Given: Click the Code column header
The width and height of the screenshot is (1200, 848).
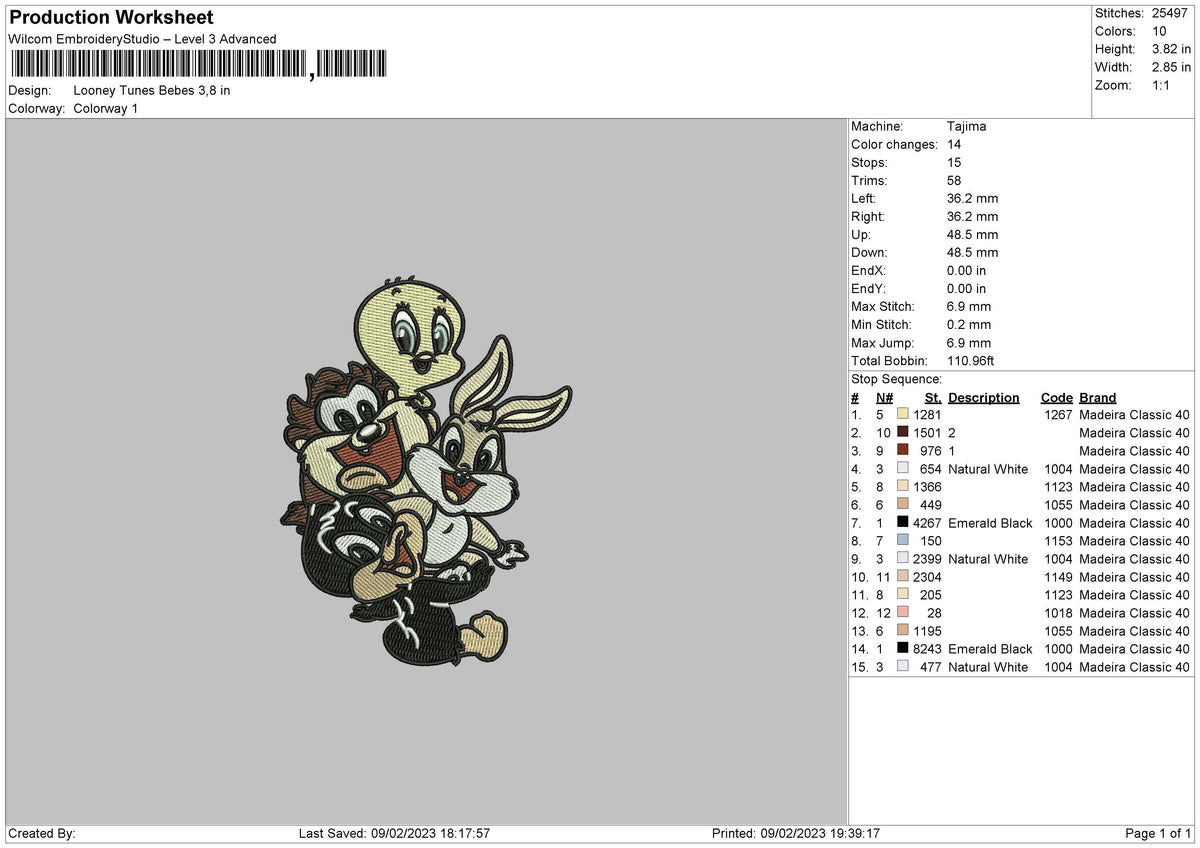Looking at the screenshot, I should point(1056,398).
